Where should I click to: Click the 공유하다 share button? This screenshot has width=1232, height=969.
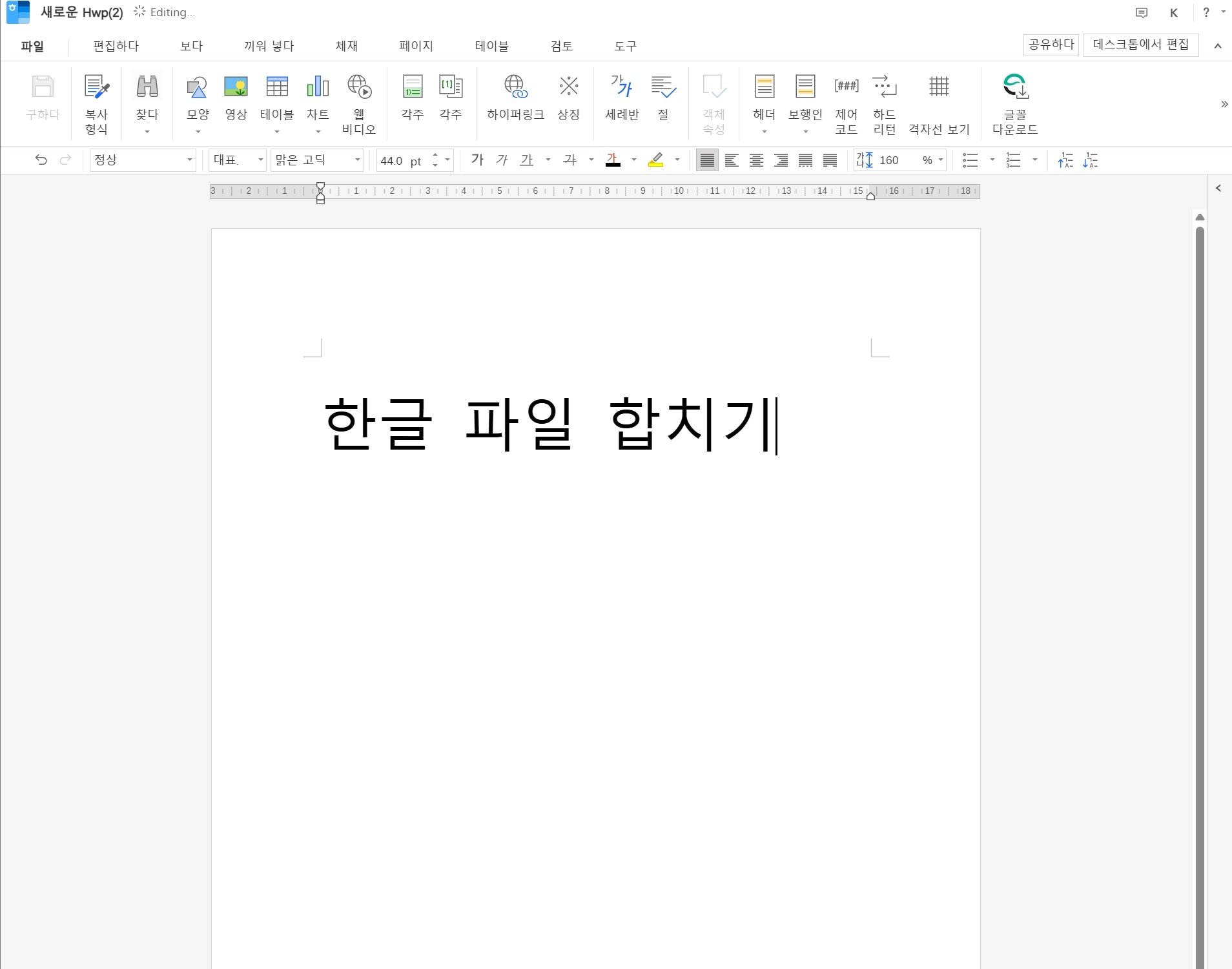(1051, 45)
